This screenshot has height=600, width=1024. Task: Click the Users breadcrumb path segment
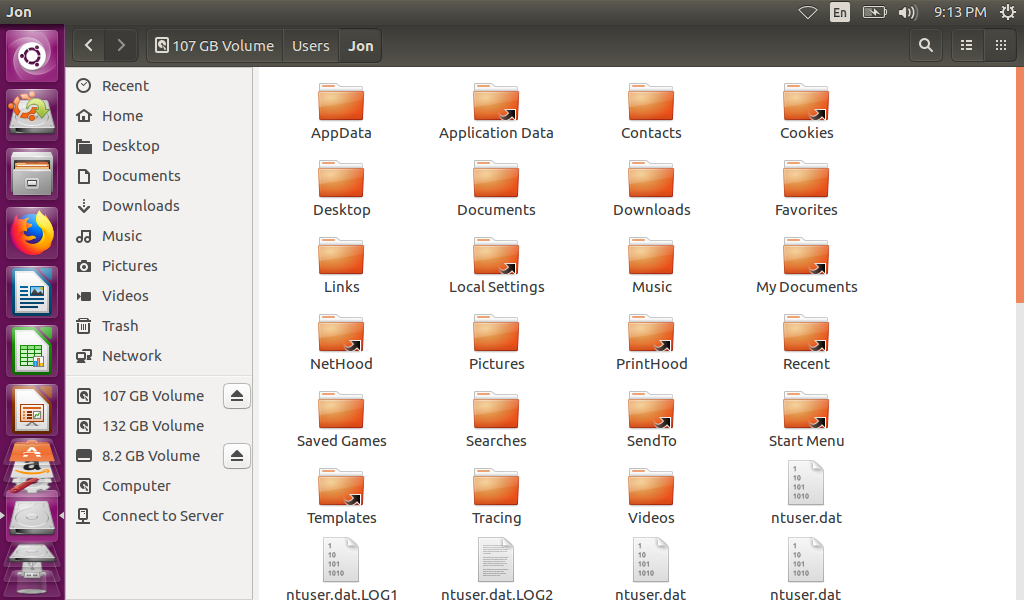pyautogui.click(x=311, y=46)
